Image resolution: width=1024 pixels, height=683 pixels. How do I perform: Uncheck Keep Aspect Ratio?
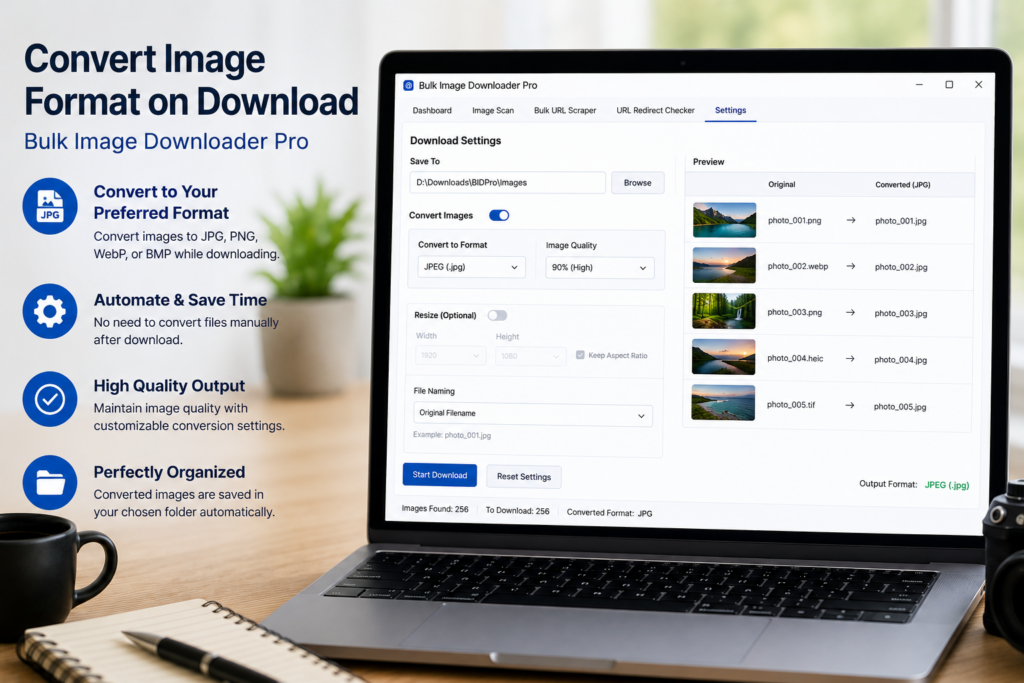[580, 355]
